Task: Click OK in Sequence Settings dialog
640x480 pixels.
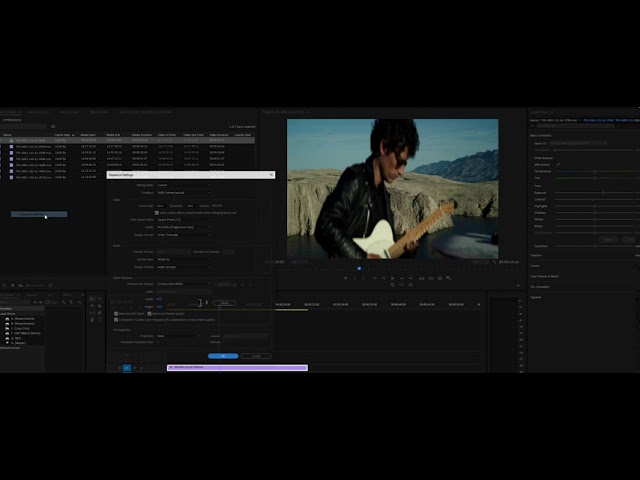Action: click(x=223, y=356)
